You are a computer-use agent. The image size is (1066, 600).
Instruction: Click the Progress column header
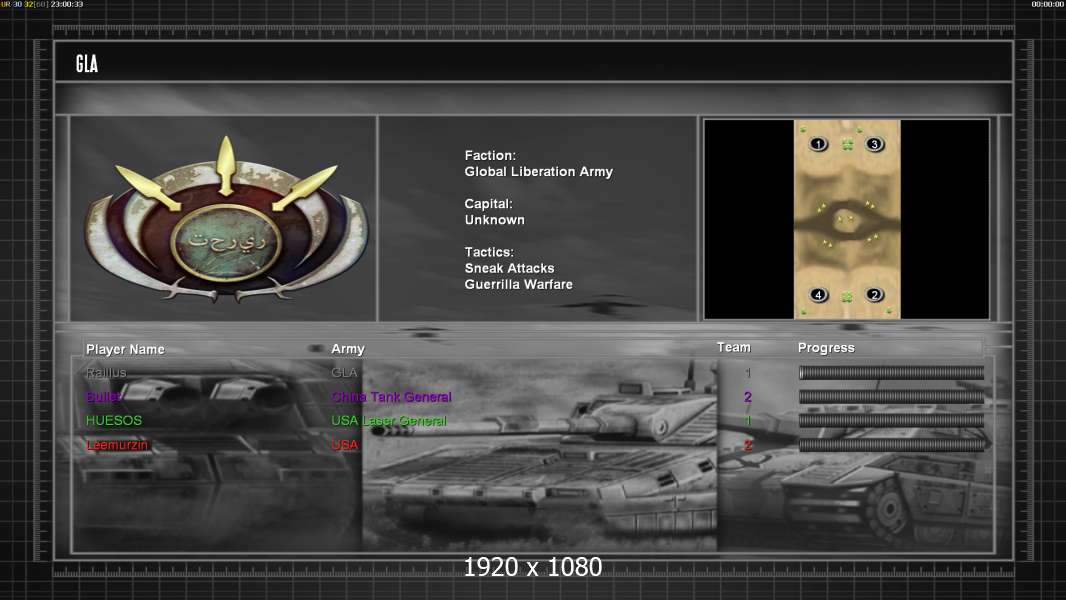pyautogui.click(x=826, y=348)
